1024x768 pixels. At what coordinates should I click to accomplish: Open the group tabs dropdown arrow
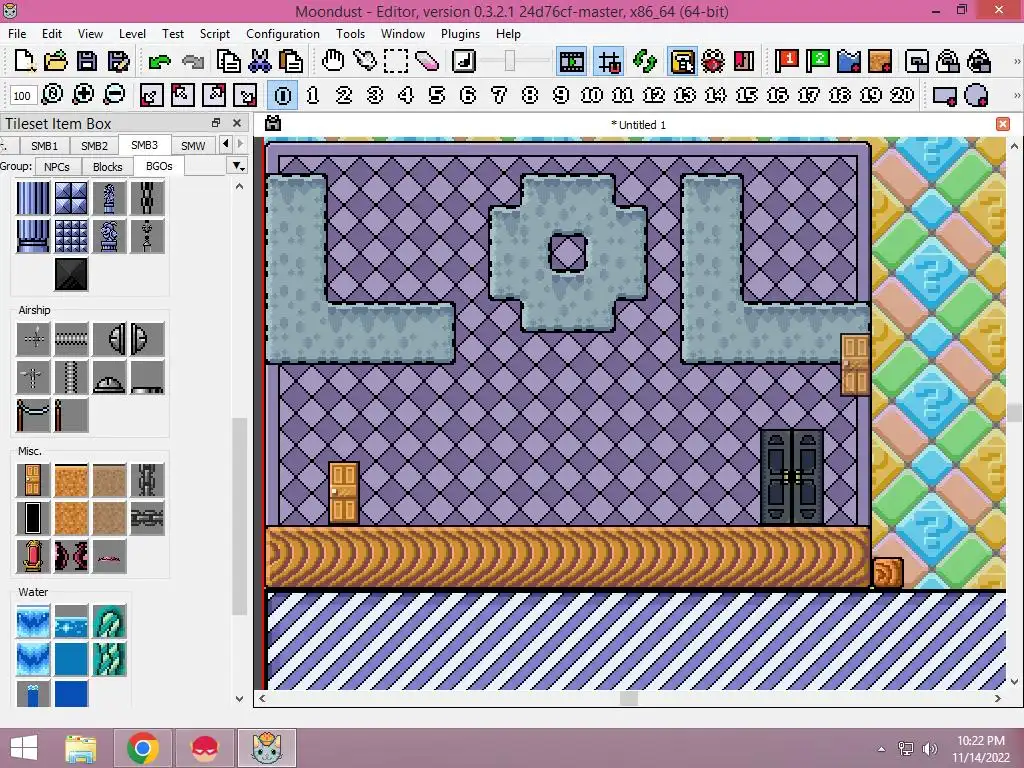[x=238, y=166]
